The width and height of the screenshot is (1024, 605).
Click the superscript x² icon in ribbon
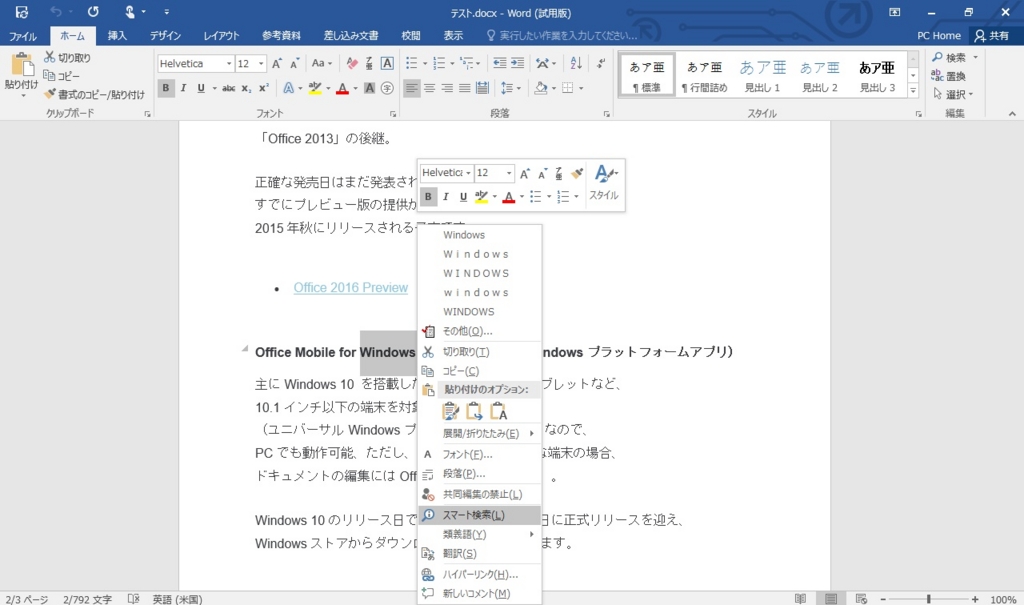pyautogui.click(x=263, y=88)
